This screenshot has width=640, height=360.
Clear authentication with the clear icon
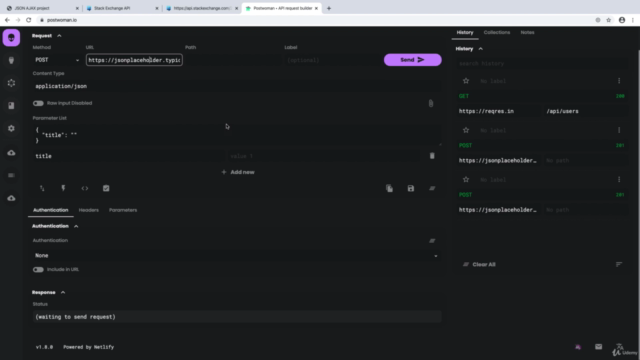[432, 241]
